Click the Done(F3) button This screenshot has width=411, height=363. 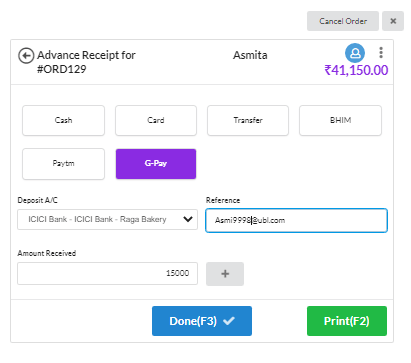coord(202,321)
